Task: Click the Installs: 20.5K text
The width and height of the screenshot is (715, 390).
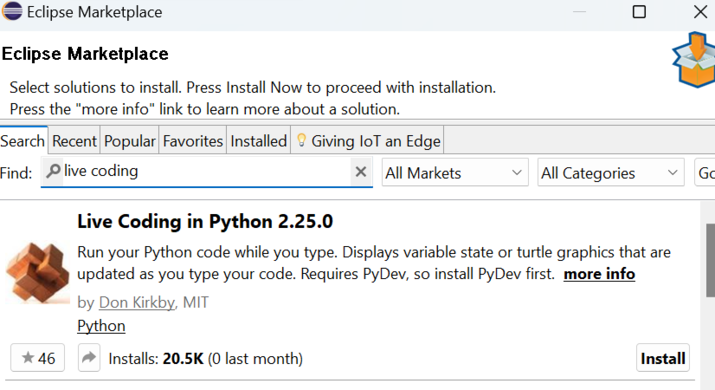Action: pyautogui.click(x=156, y=359)
